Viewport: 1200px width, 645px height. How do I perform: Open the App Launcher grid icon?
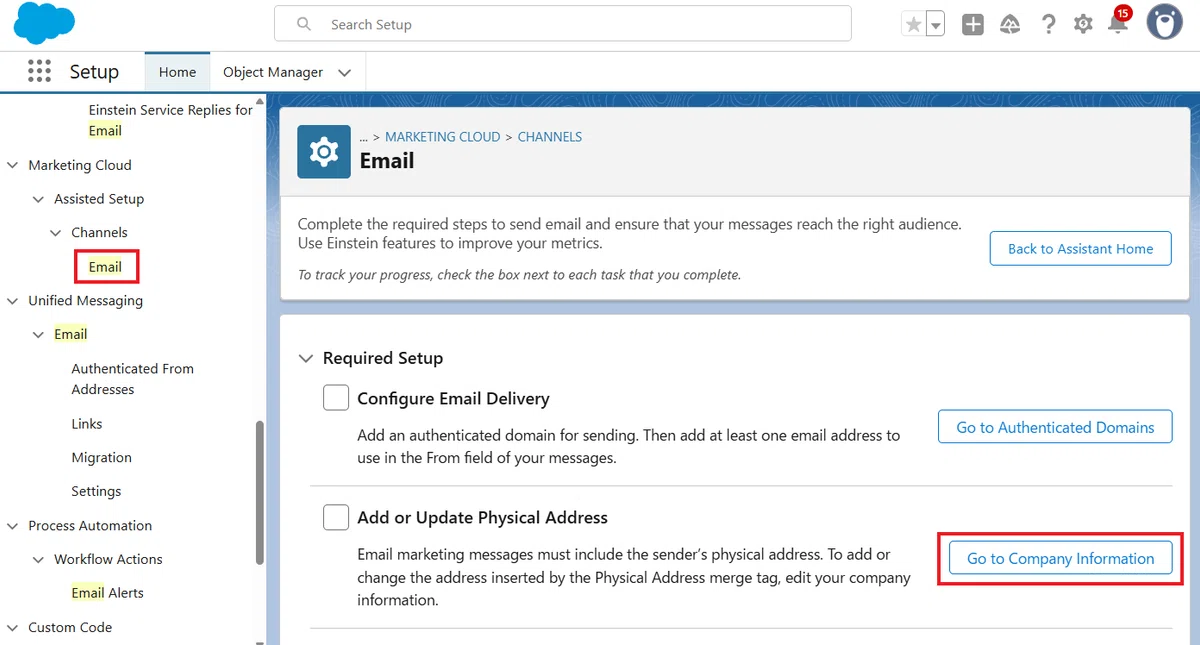click(x=39, y=71)
